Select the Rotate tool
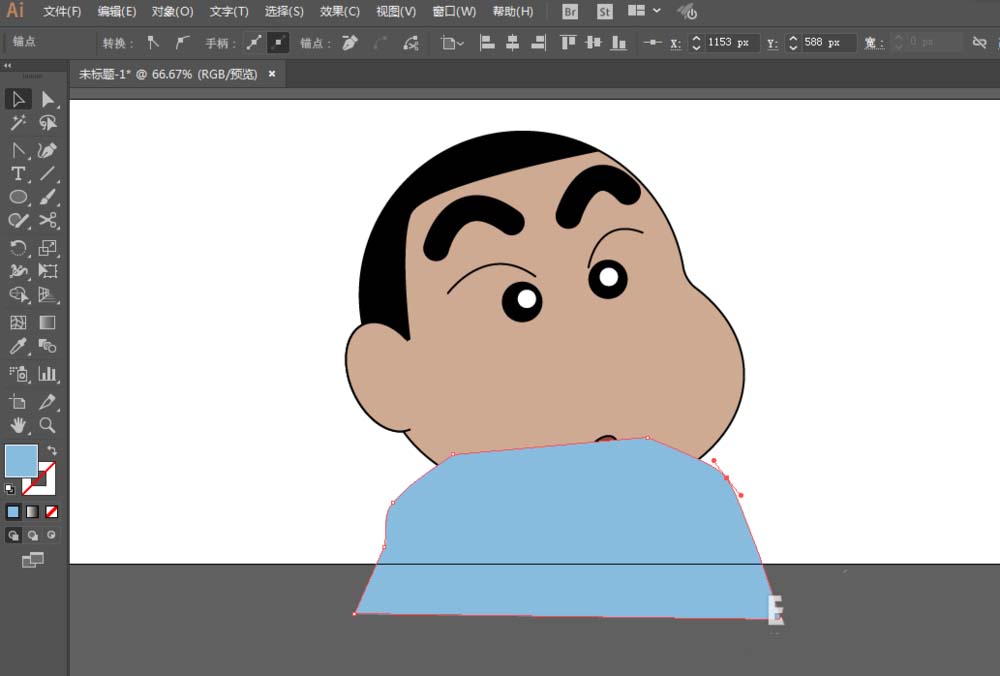 [18, 248]
